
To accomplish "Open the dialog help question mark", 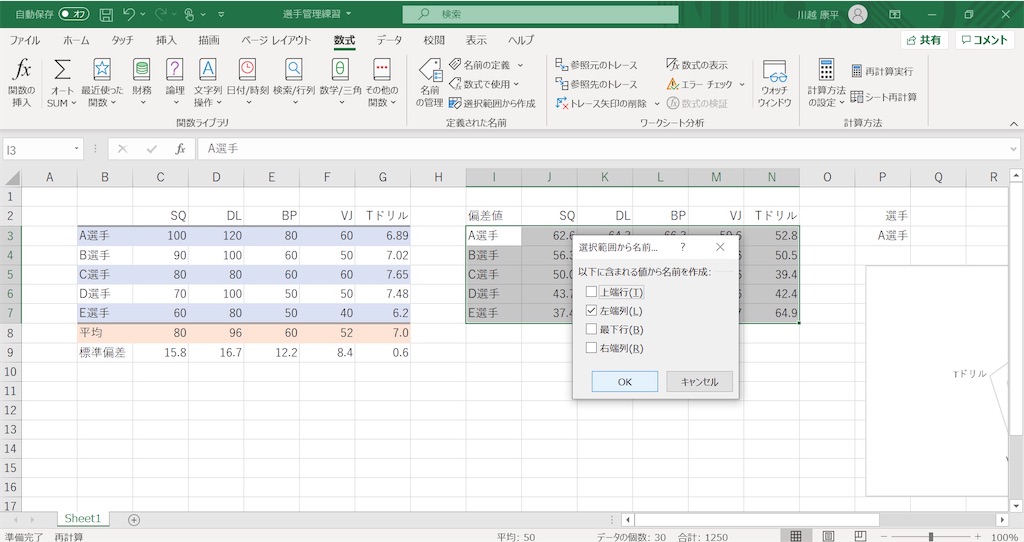I will pos(682,247).
